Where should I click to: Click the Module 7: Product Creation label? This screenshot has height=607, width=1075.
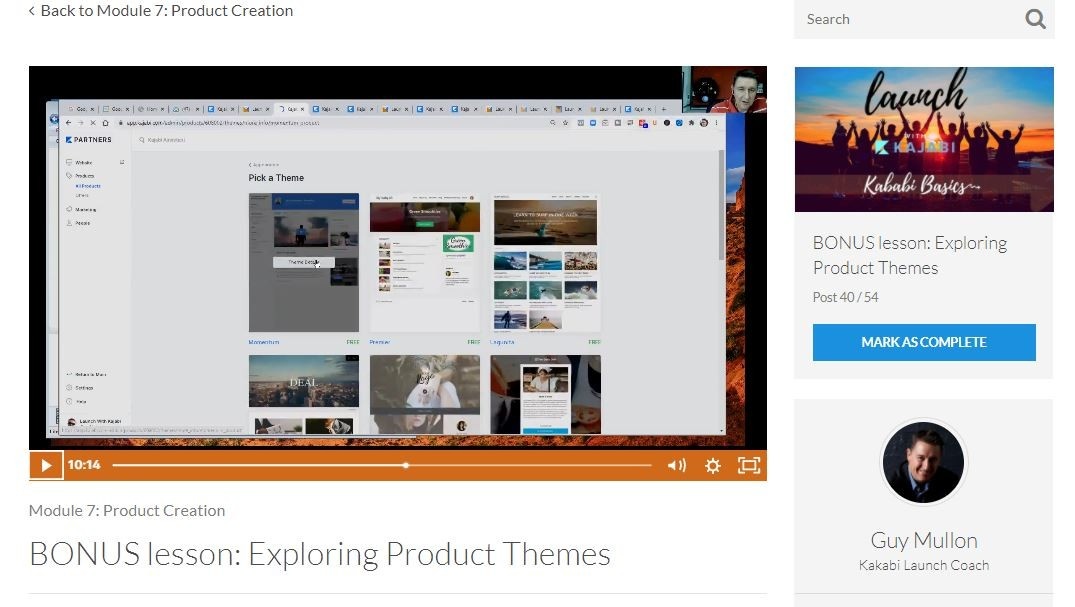coord(127,510)
